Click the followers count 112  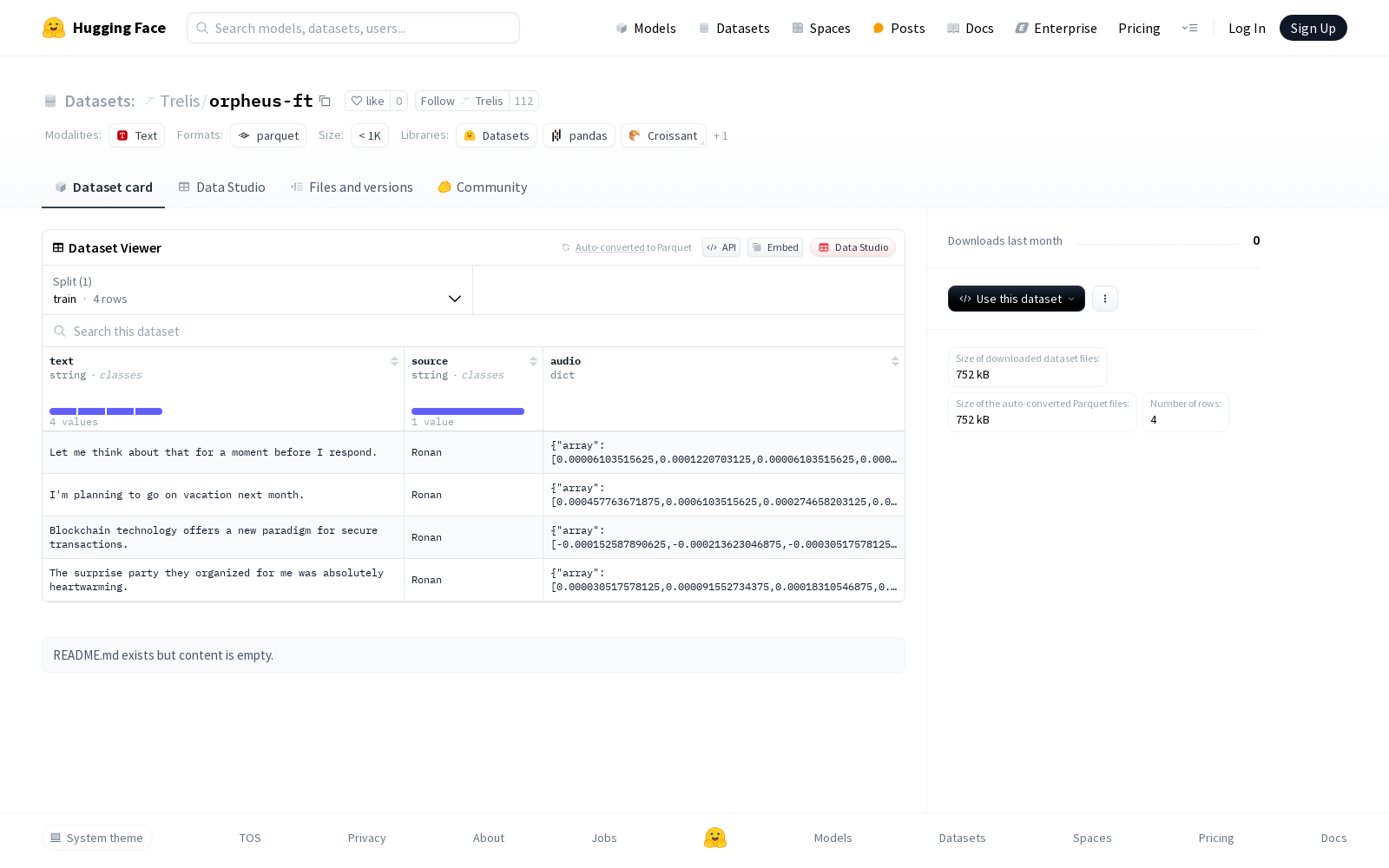pyautogui.click(x=523, y=101)
